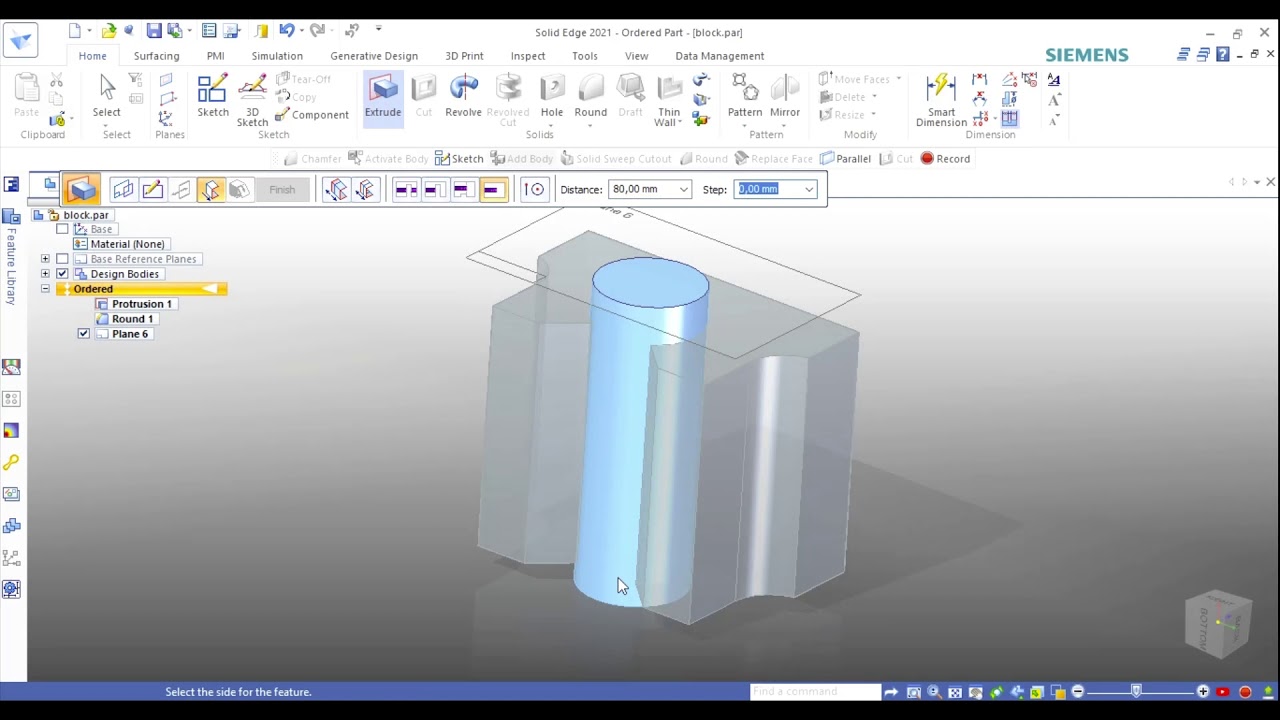Click the Solid Edge application button
1280x720 pixels.
(x=20, y=41)
